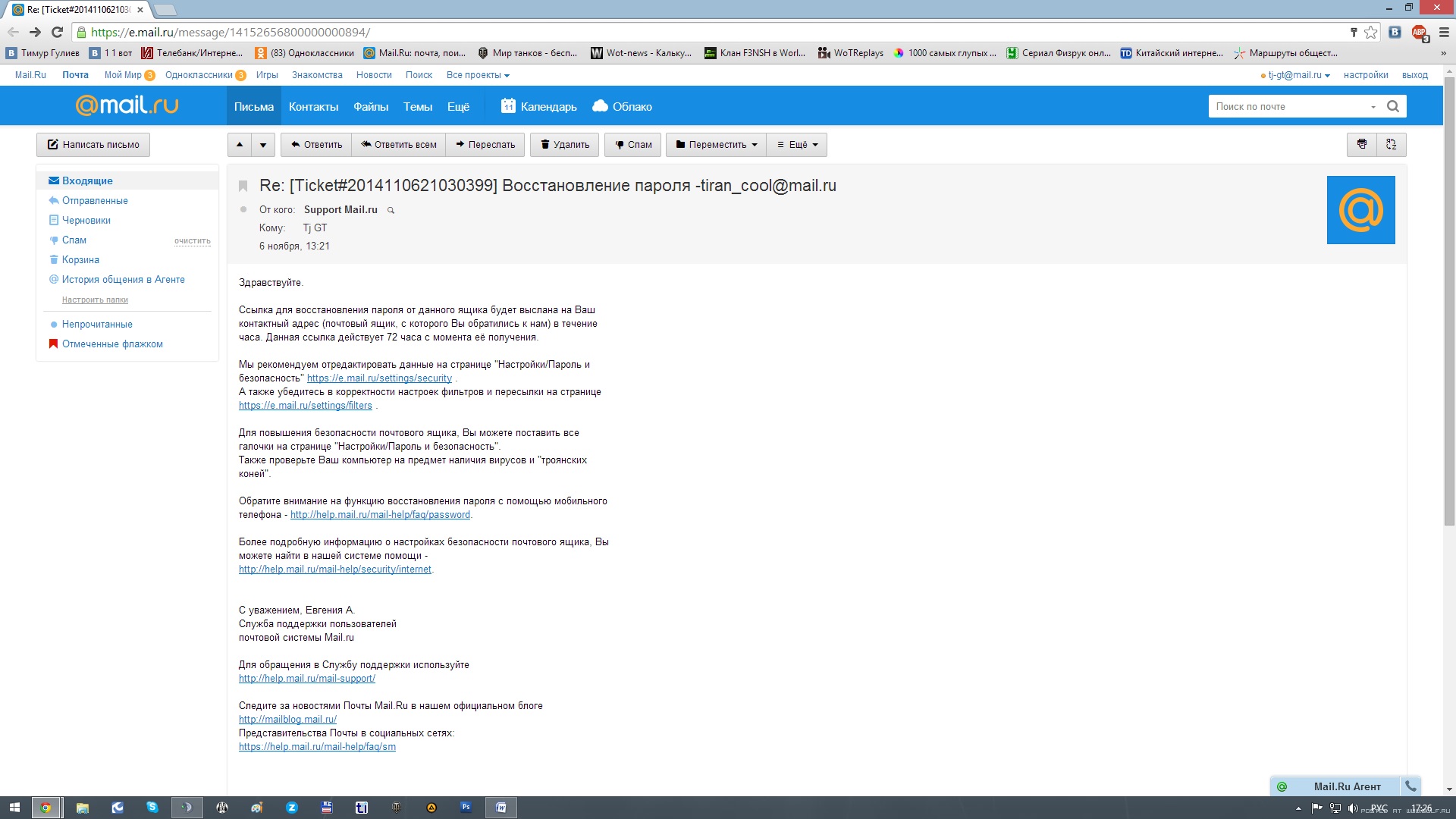Viewport: 1456px width, 819px height.
Task: Open the Adblock Plus extension icon
Action: coord(1419,32)
